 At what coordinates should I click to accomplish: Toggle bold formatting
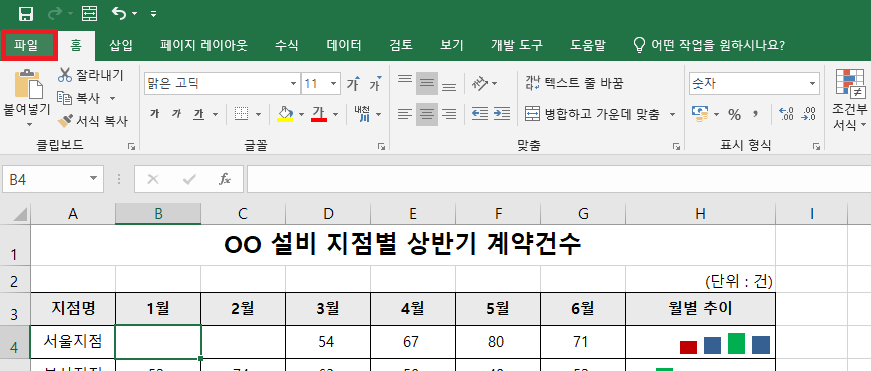pos(155,114)
